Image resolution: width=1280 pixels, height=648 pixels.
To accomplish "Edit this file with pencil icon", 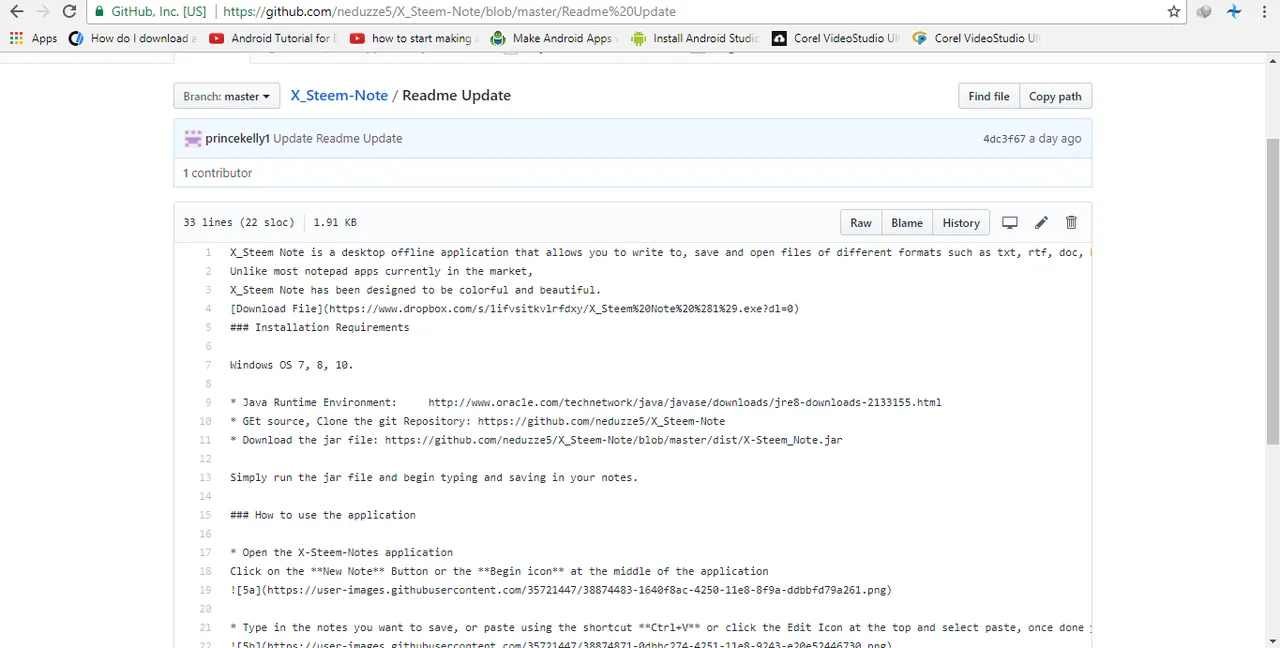I will click(x=1041, y=223).
